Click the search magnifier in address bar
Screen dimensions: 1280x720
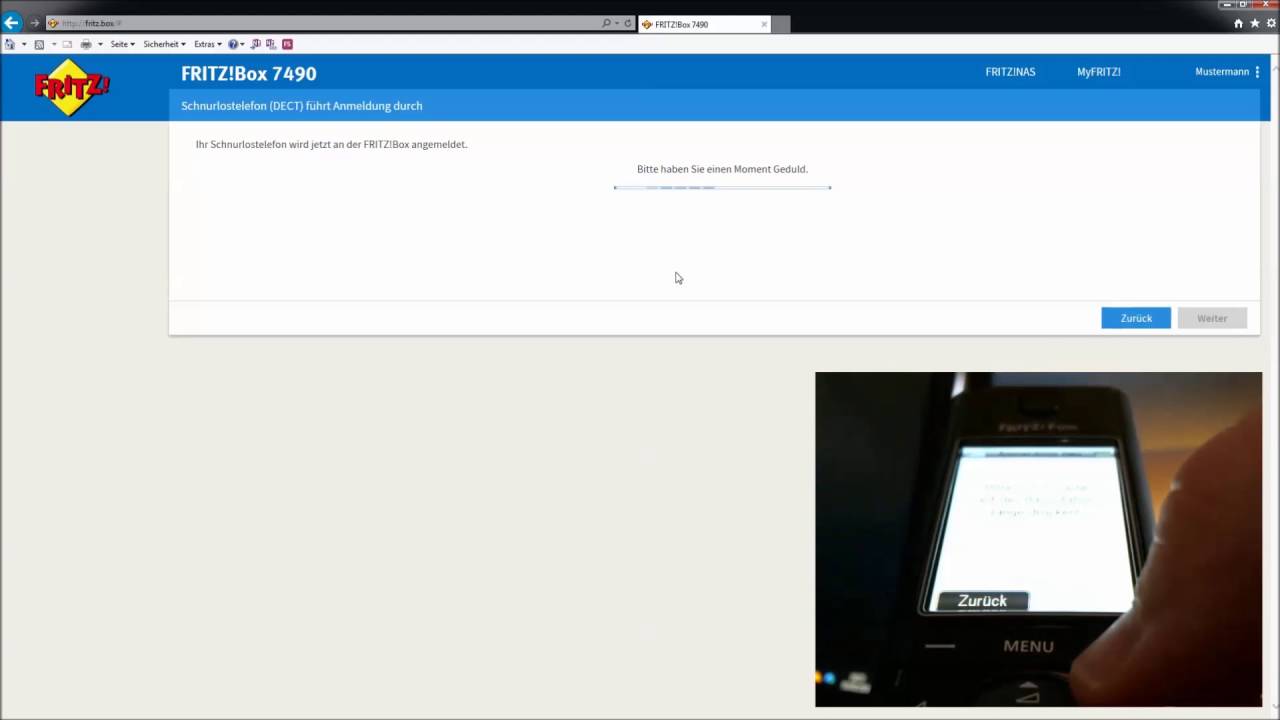[x=606, y=23]
